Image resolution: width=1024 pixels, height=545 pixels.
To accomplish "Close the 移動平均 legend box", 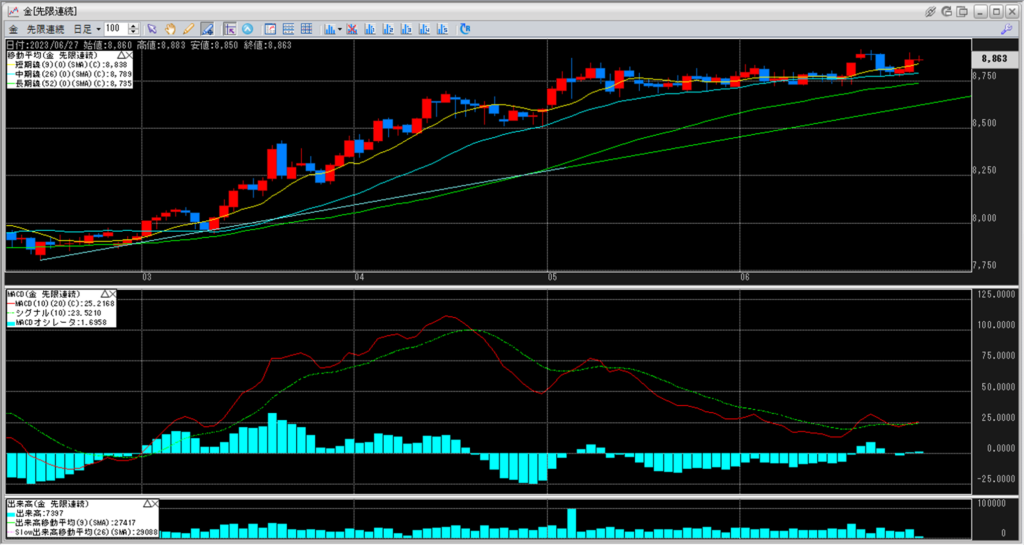I will (129, 55).
